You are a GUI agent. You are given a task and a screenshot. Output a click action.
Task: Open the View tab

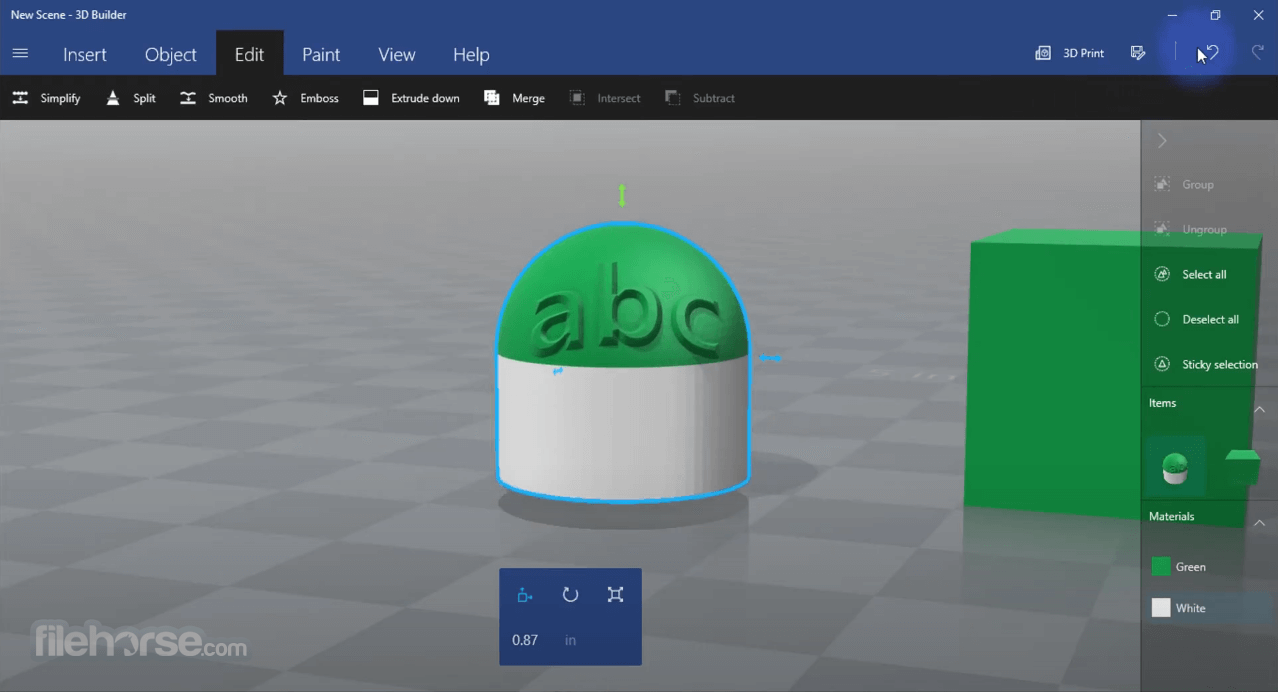[x=397, y=55]
